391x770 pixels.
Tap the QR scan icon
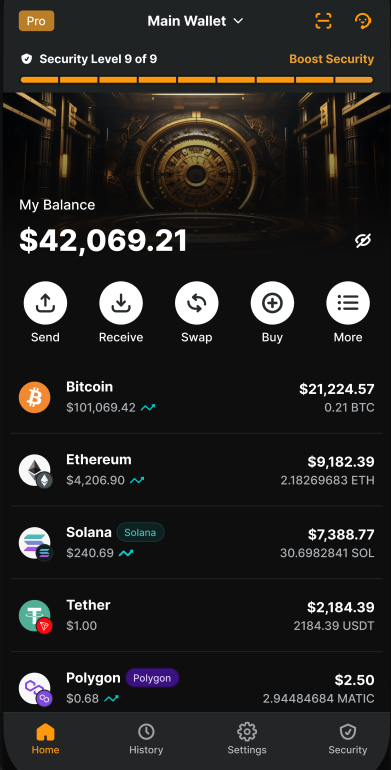tap(323, 21)
